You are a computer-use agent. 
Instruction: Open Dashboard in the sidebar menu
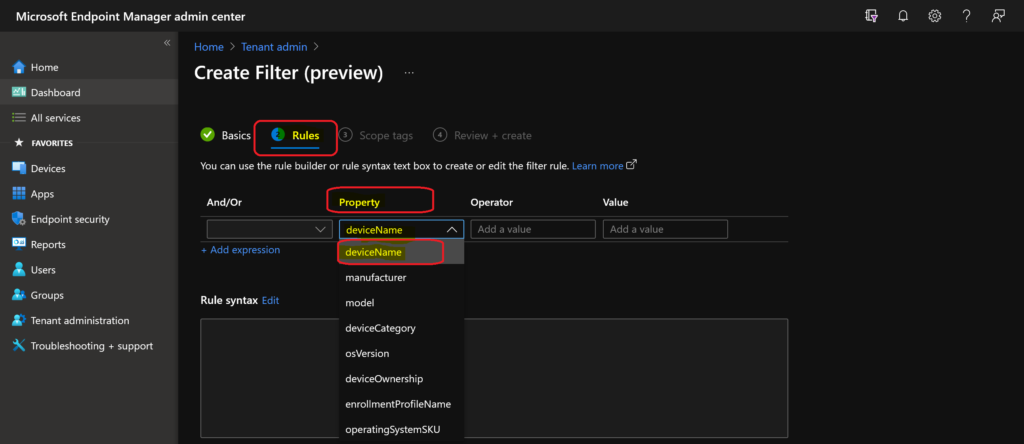[x=89, y=93]
